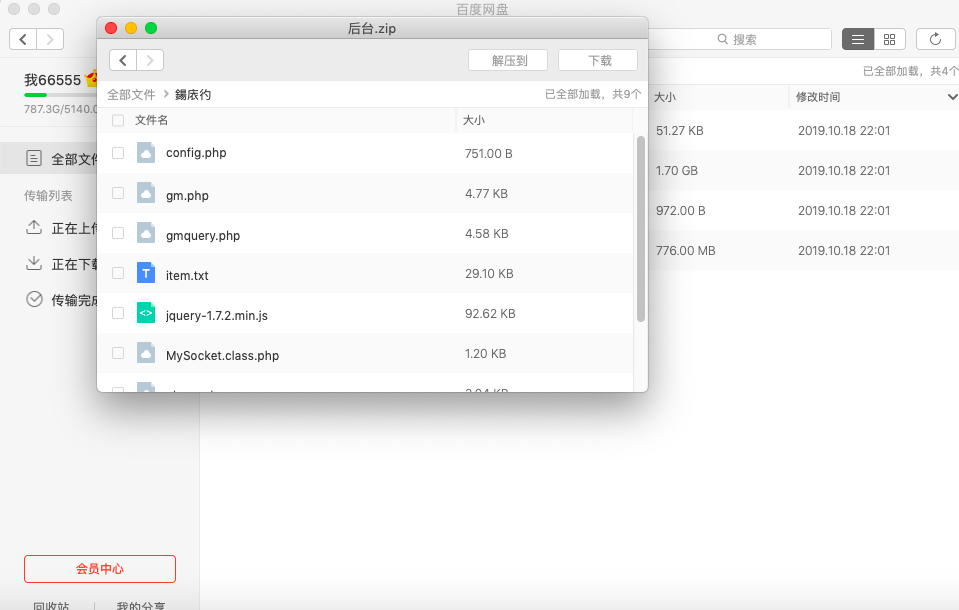This screenshot has width=959, height=610.
Task: Click the refresh icon in toolbar
Action: (935, 39)
